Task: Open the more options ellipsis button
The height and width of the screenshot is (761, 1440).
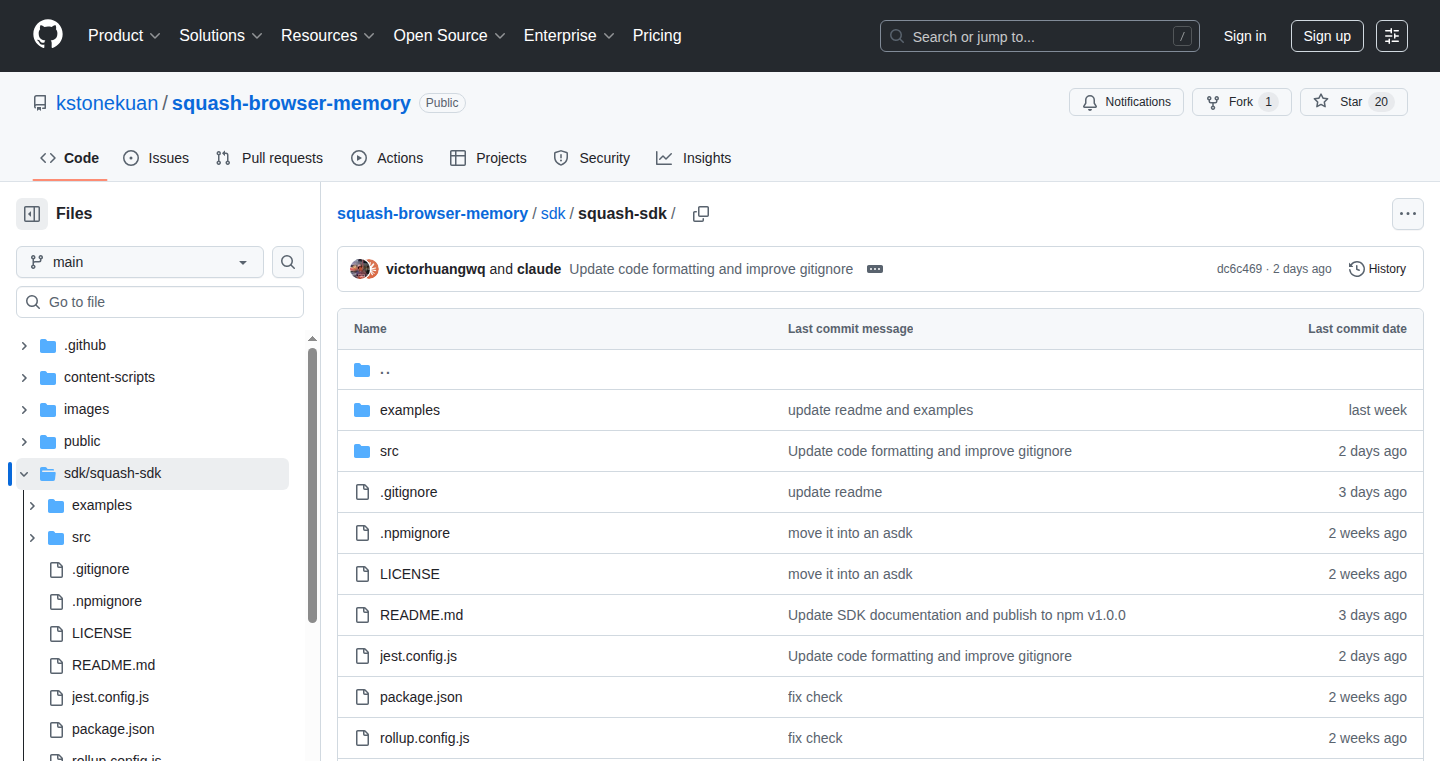Action: point(1408,214)
